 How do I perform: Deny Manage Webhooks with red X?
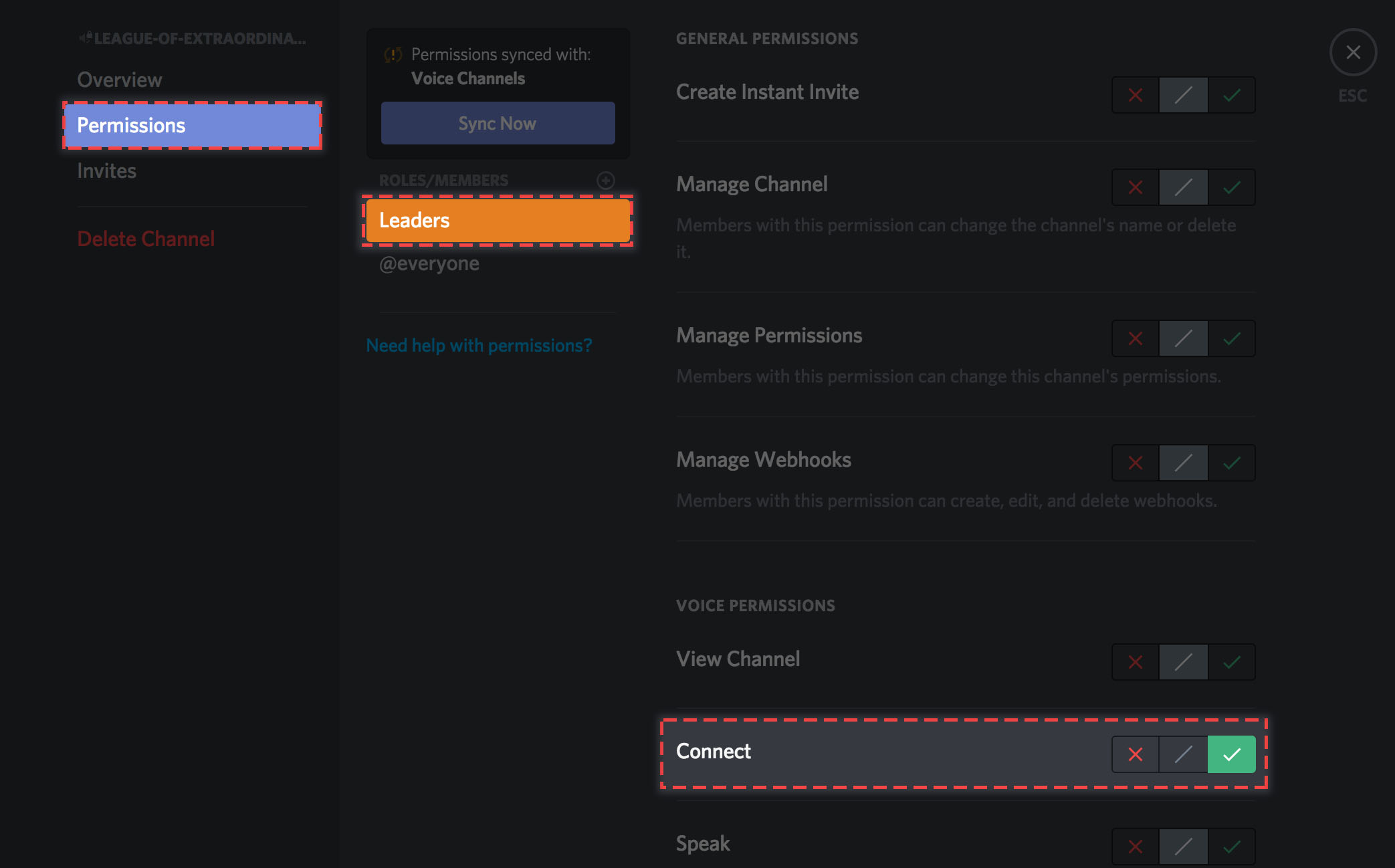pyautogui.click(x=1135, y=463)
